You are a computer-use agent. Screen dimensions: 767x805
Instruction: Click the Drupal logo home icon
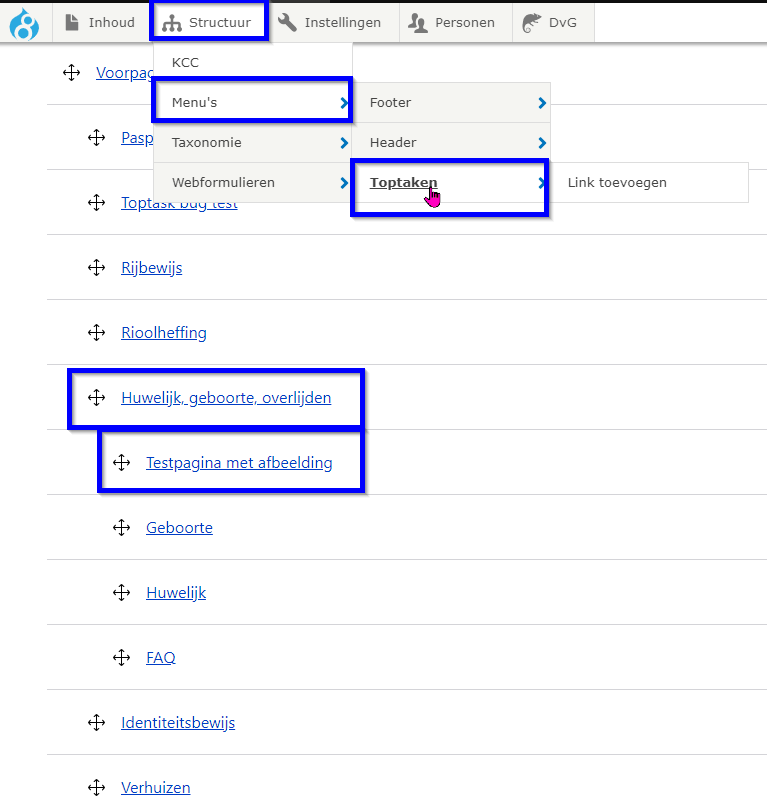[24, 22]
